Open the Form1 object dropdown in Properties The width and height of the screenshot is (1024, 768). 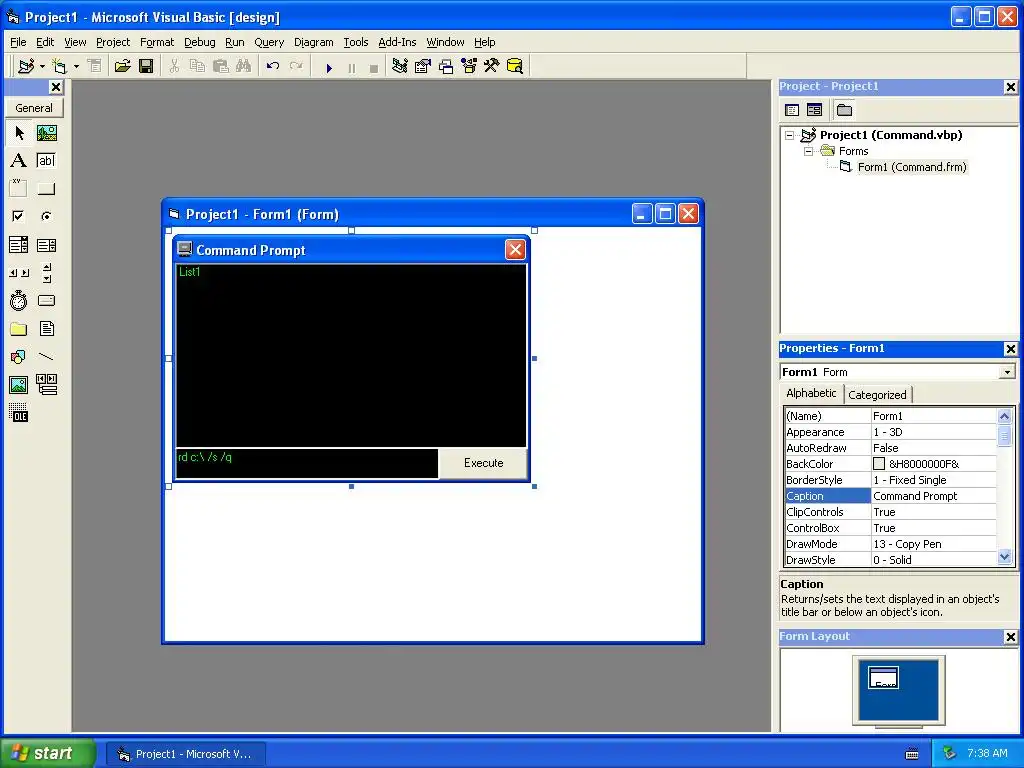tap(1007, 372)
